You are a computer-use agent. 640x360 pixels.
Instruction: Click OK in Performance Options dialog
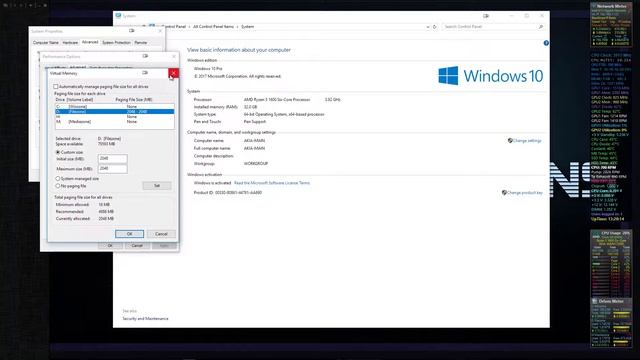[110, 246]
